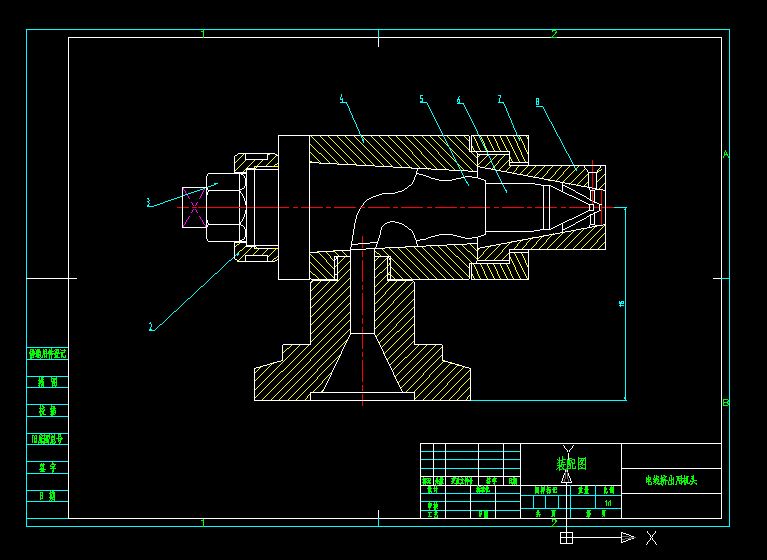Select the 重量 header in title block
The image size is (767, 560).
583,490
